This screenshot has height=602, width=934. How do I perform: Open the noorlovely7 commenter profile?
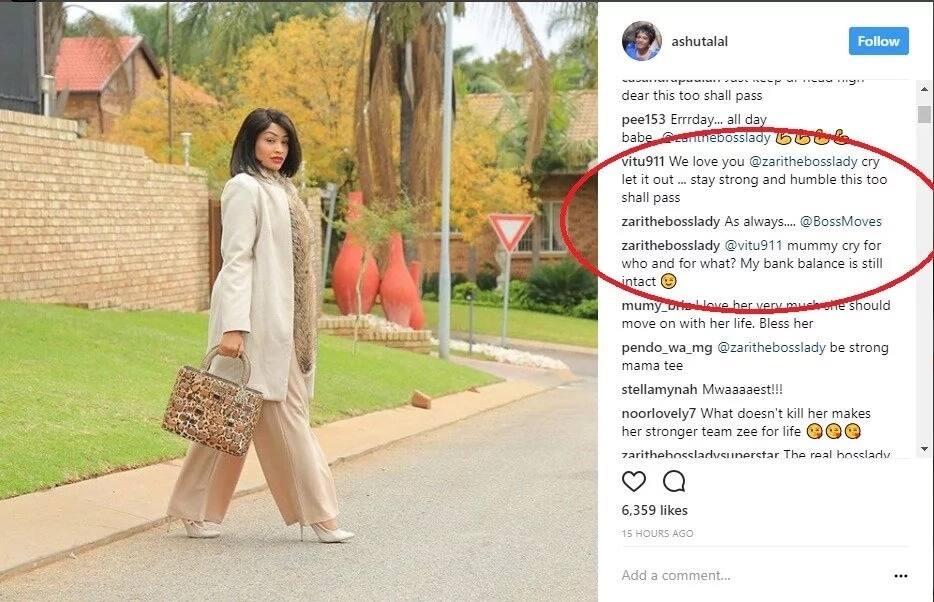659,413
